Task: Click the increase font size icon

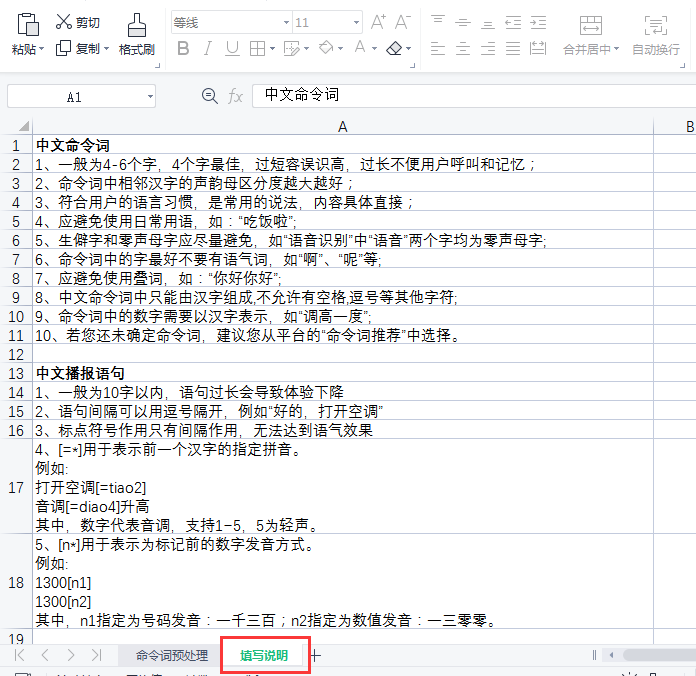Action: pyautogui.click(x=378, y=21)
